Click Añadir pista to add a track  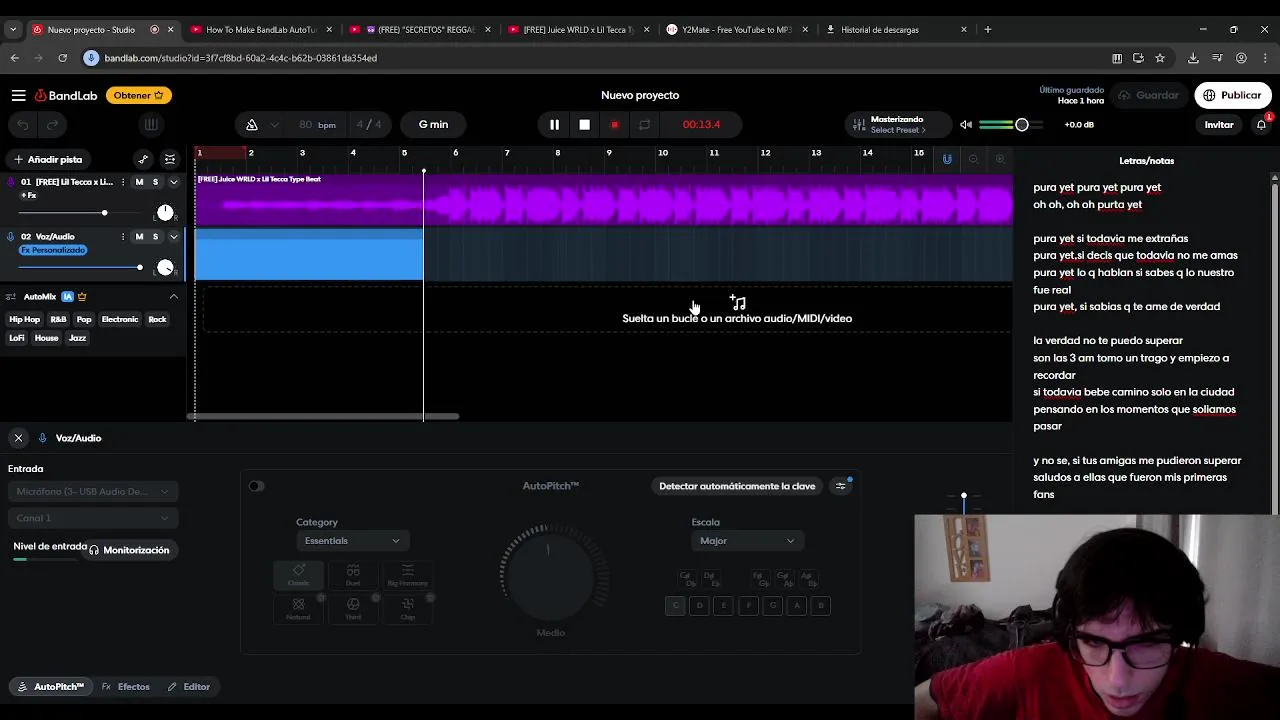(48, 159)
